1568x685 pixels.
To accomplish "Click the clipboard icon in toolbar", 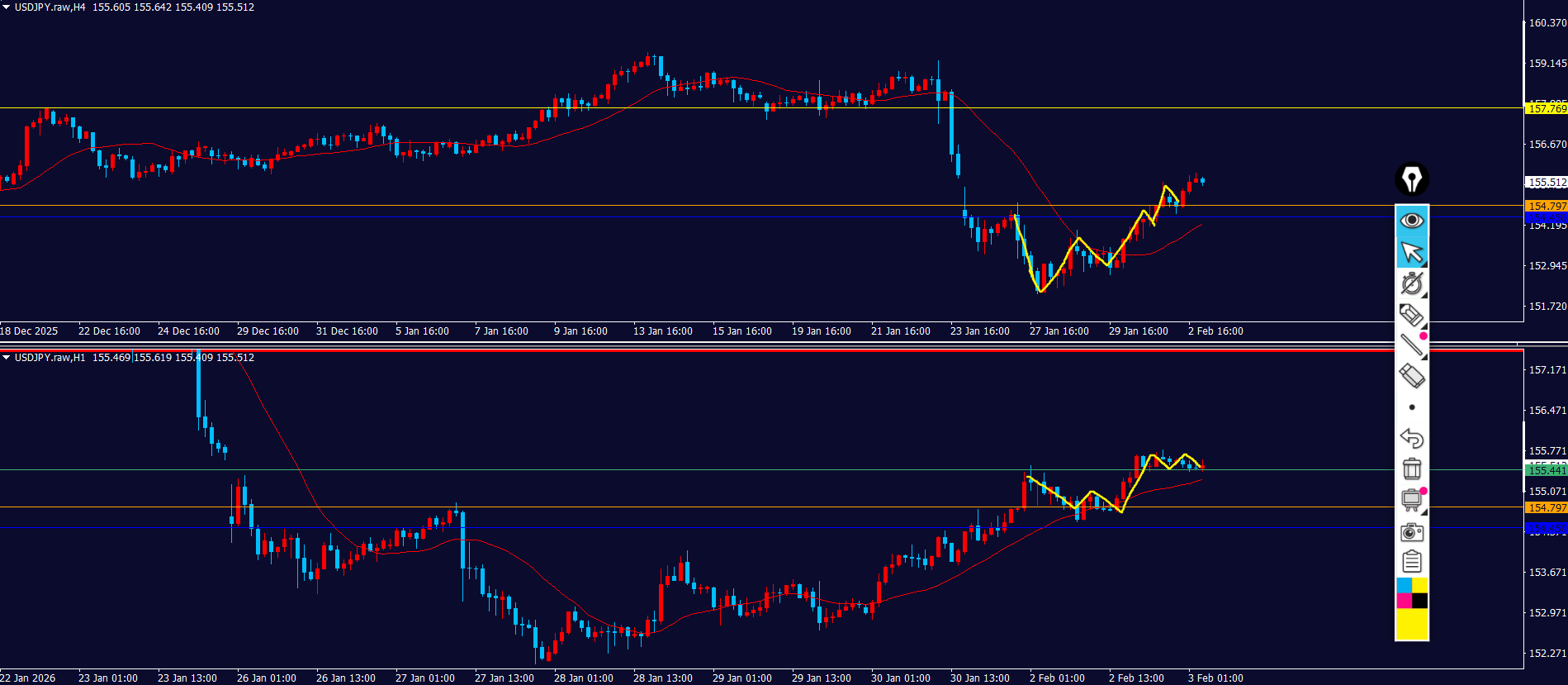I will 1411,563.
